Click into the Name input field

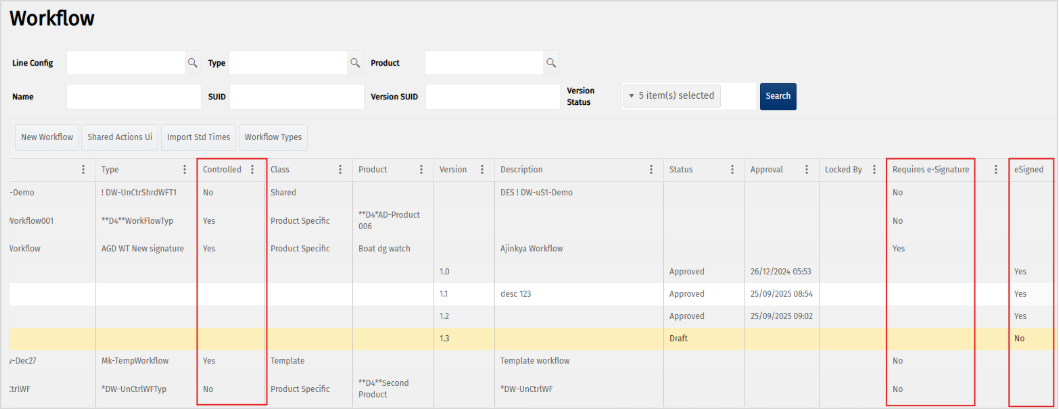click(134, 96)
